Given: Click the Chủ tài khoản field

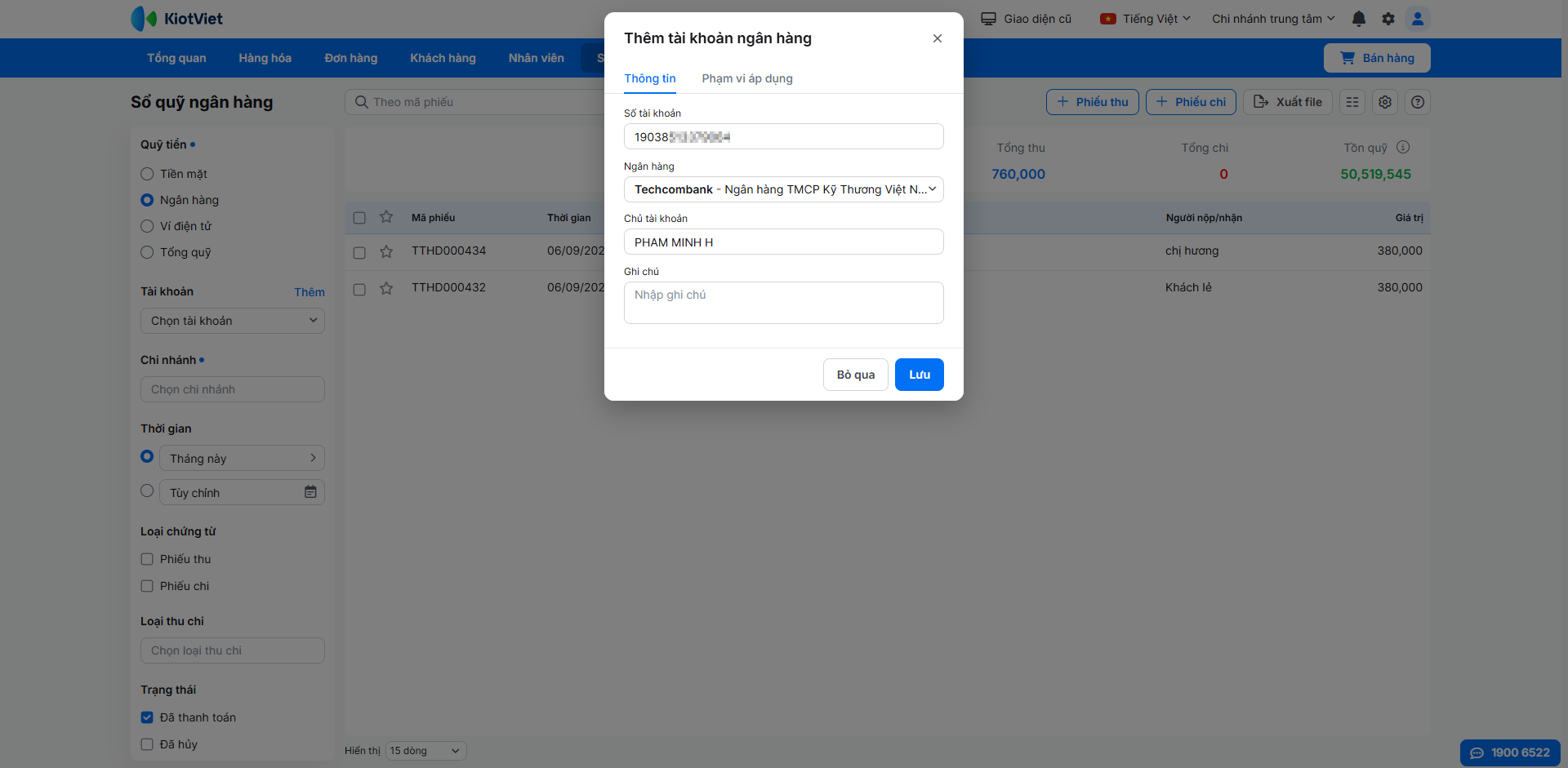Looking at the screenshot, I should tap(784, 242).
